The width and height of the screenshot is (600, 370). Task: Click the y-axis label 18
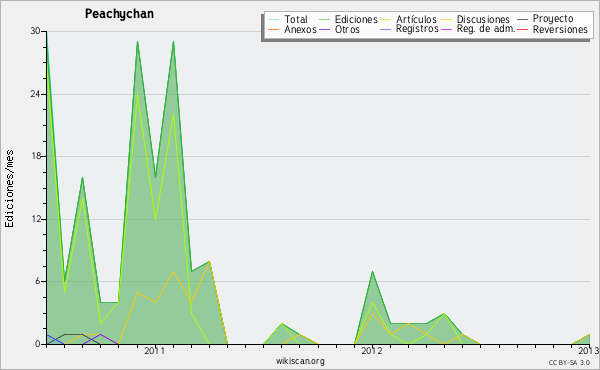(x=35, y=156)
